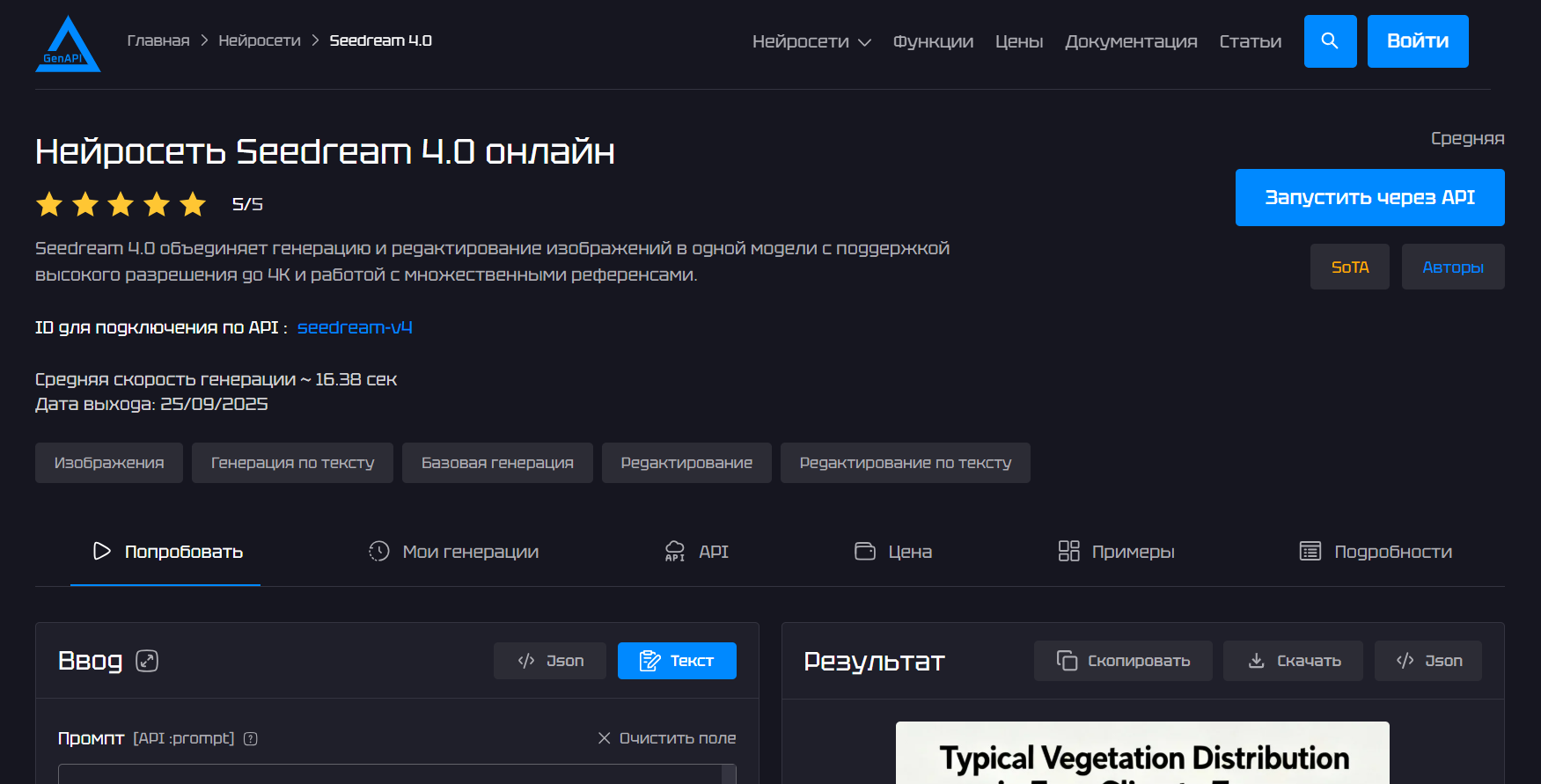Click the SoTA badge button
The width and height of the screenshot is (1541, 784).
(1350, 267)
